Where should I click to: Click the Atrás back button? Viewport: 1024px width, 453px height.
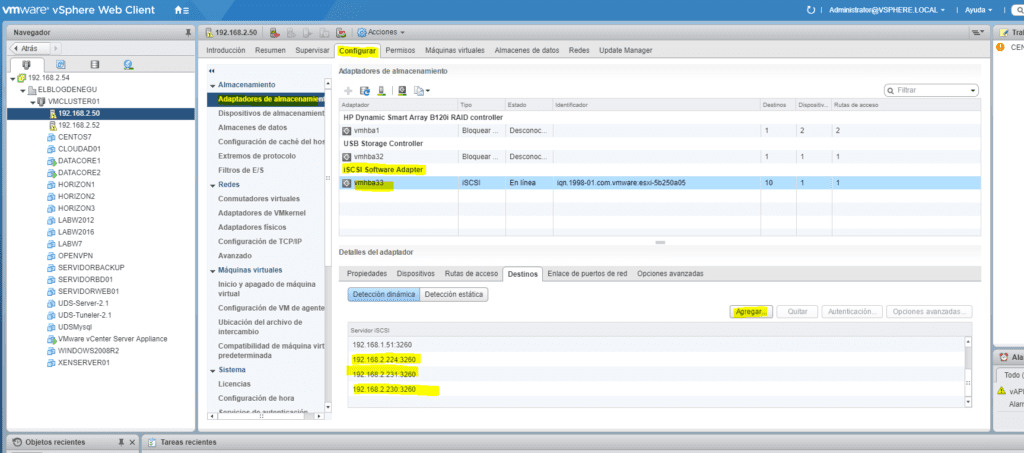pos(30,47)
